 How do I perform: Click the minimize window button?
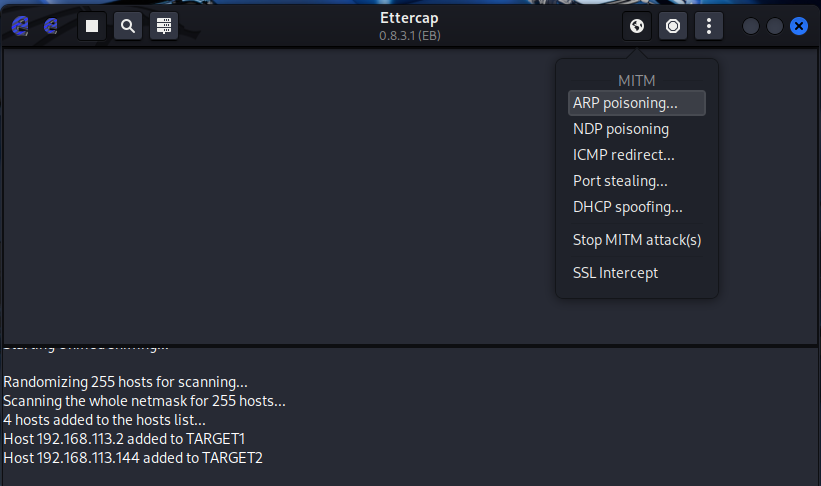(x=751, y=26)
